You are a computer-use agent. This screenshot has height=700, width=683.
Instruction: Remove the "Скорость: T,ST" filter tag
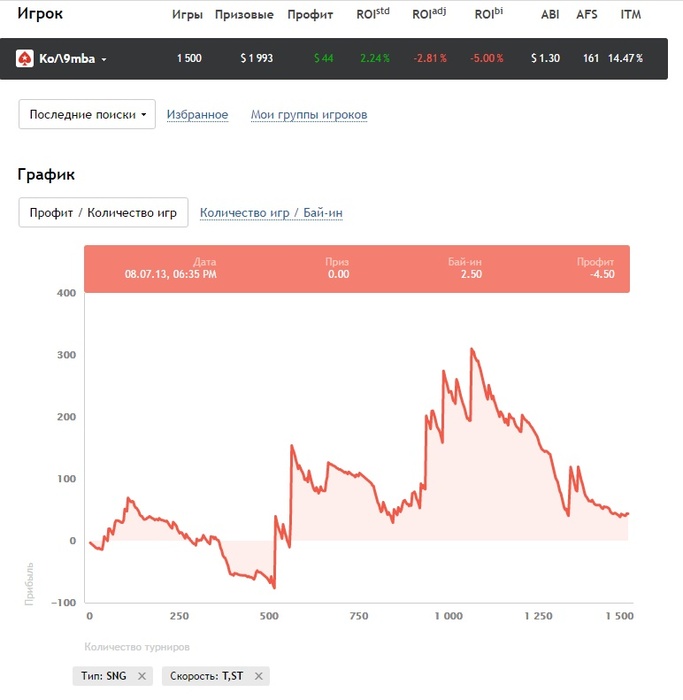pyautogui.click(x=260, y=677)
